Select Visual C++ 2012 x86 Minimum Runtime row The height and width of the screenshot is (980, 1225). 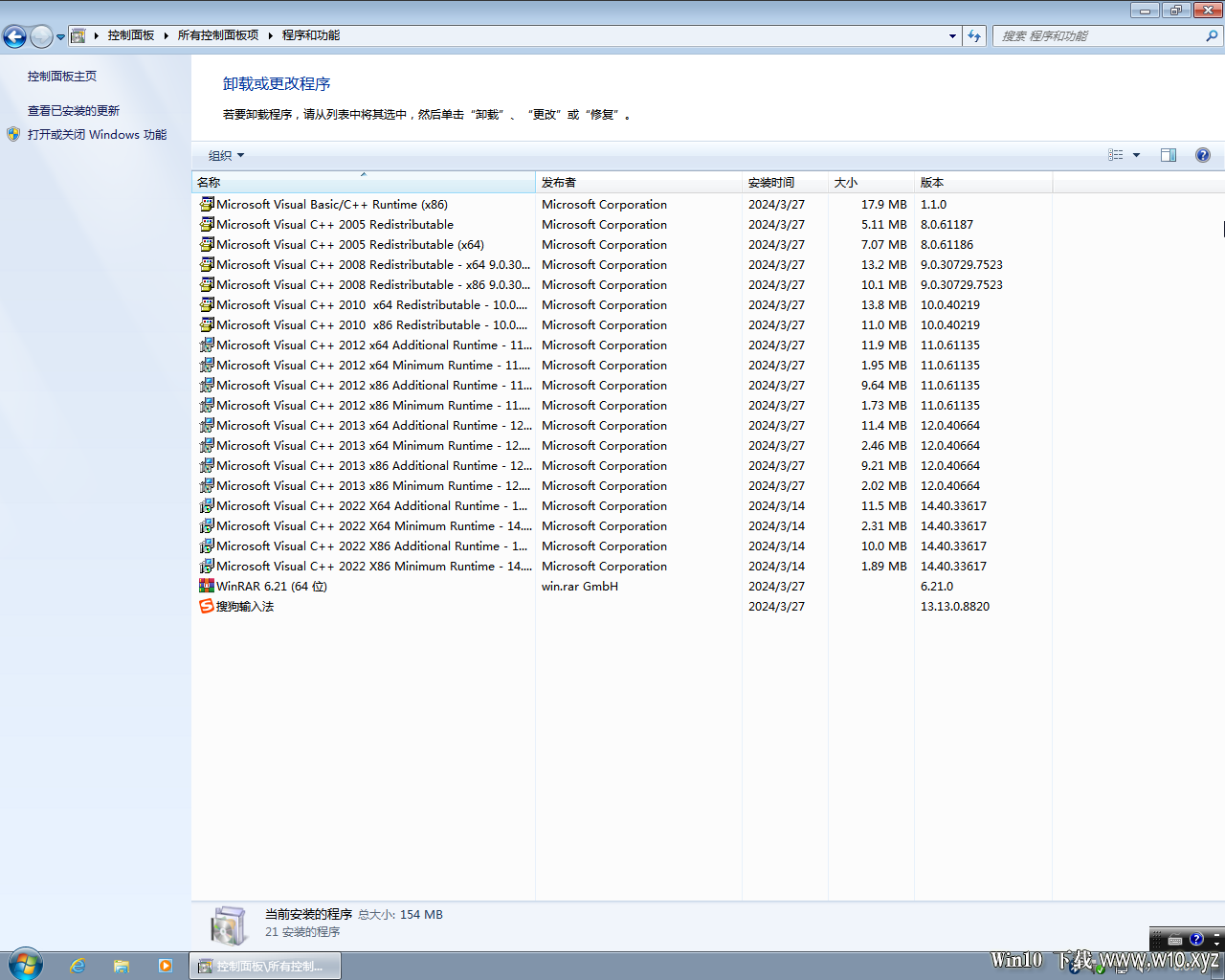622,405
